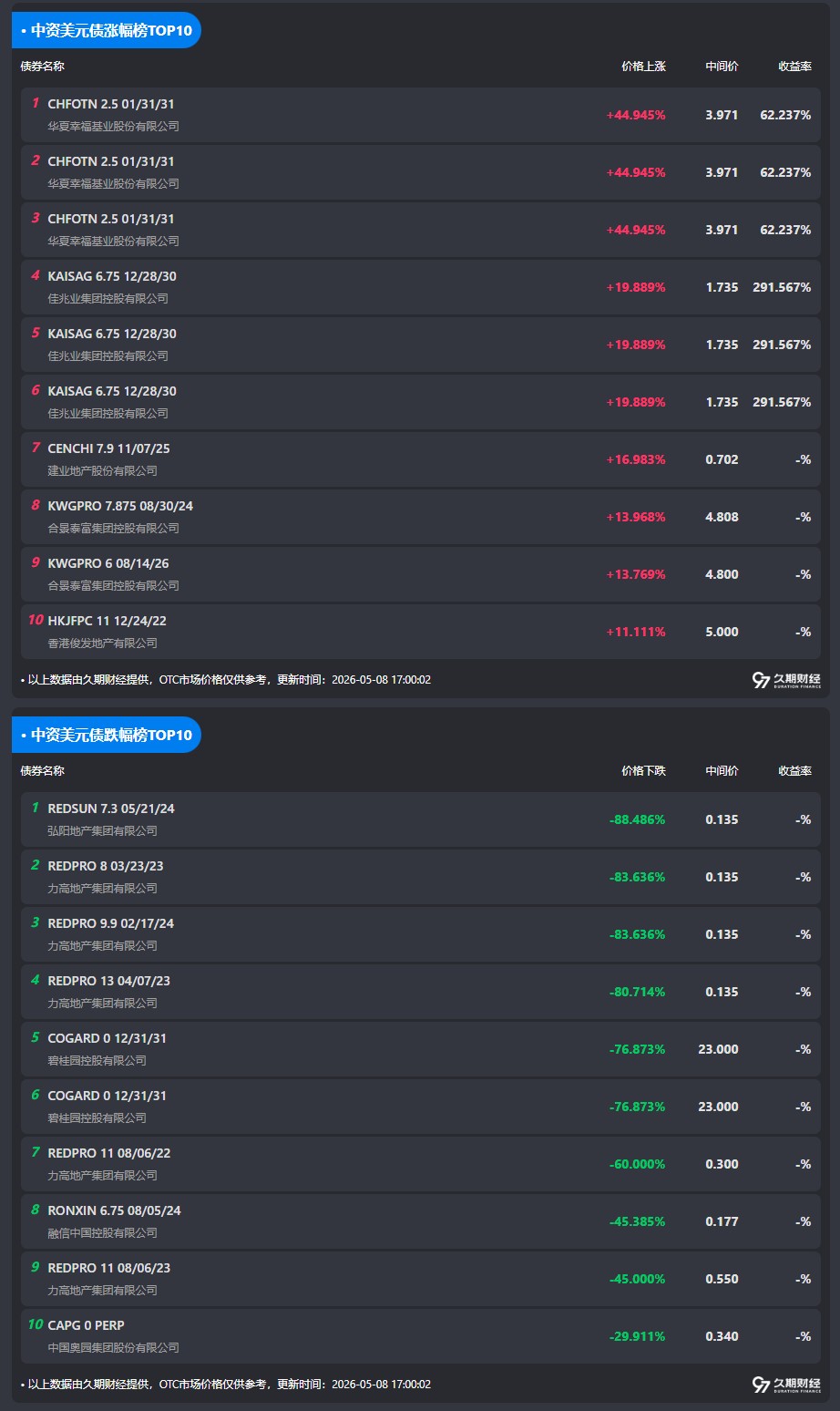Screen dimensions: 840x1411
Task: Click the 价格上涨 column header
Action: coord(643,67)
